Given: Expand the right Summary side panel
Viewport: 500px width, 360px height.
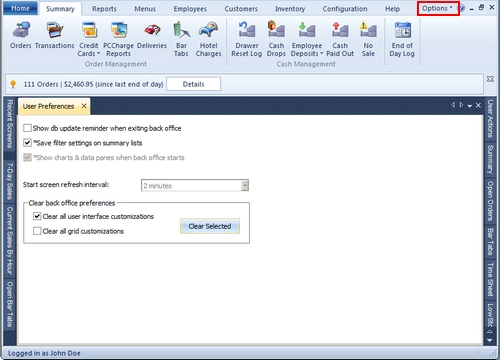Looking at the screenshot, I should [490, 159].
